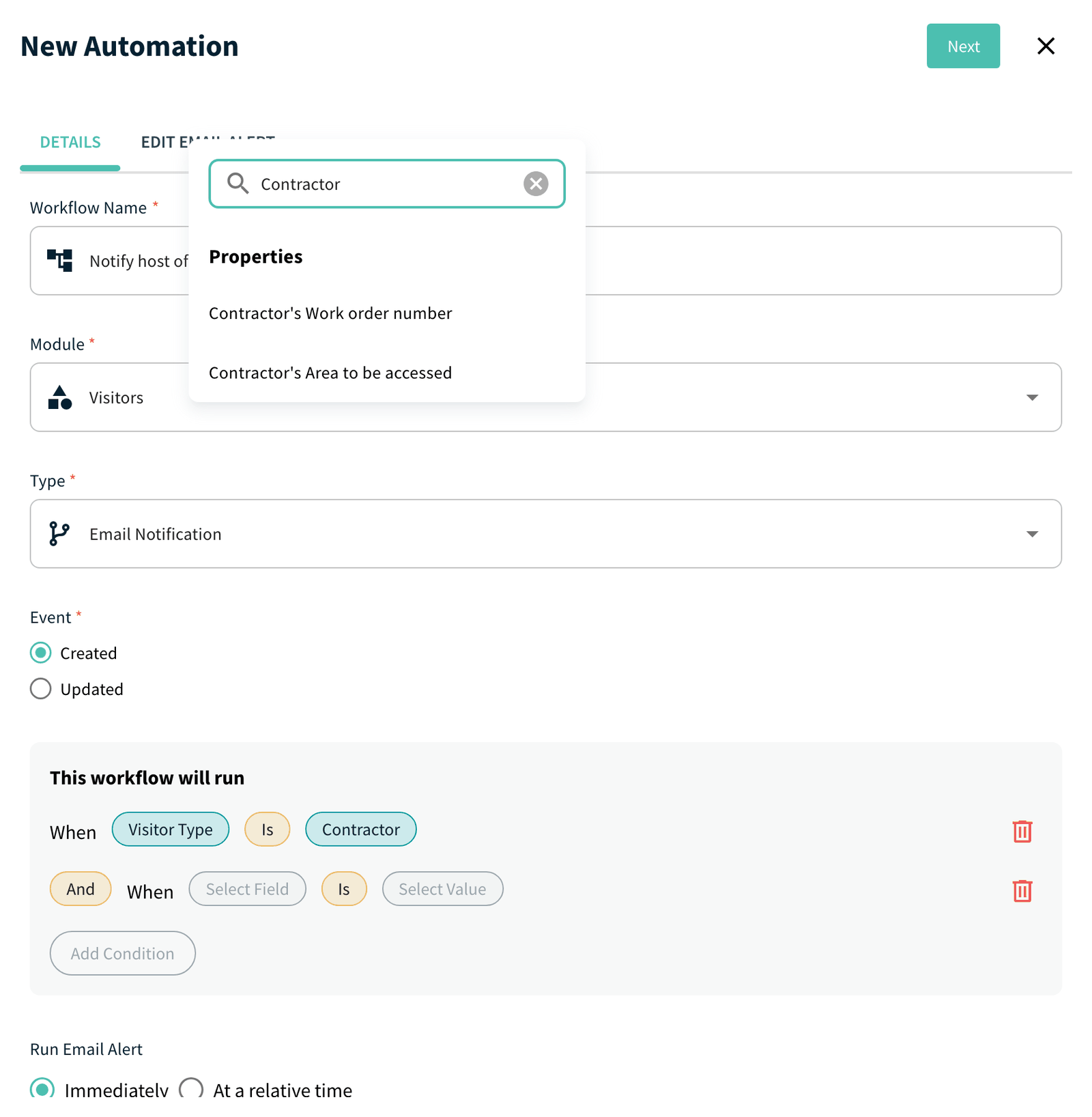1092x1117 pixels.
Task: Expand the Module dropdown arrow
Action: coord(1032,397)
